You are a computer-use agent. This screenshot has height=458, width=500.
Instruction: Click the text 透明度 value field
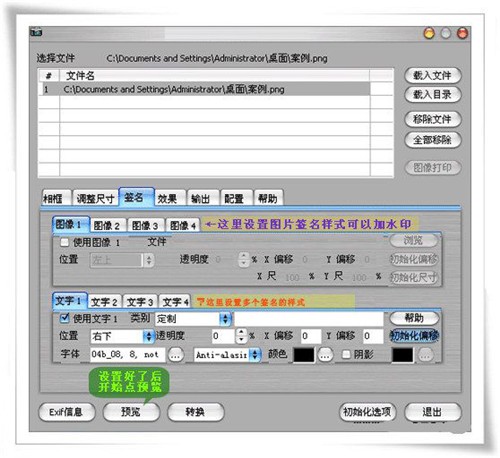[x=223, y=336]
